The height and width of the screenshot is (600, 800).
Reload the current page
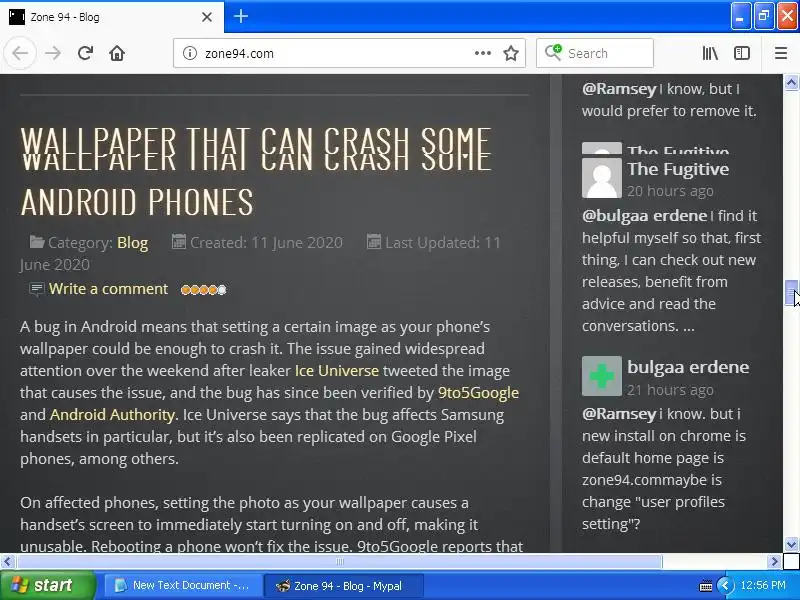(x=85, y=53)
